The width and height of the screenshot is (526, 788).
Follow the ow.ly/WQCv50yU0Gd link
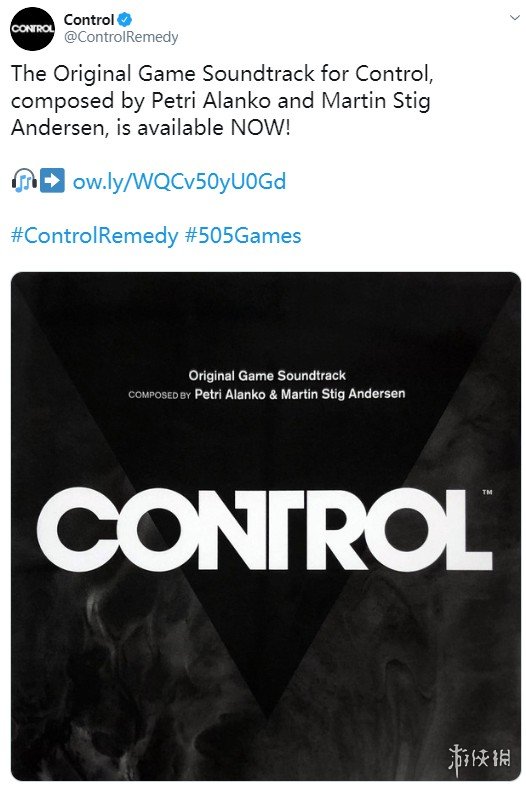[179, 181]
